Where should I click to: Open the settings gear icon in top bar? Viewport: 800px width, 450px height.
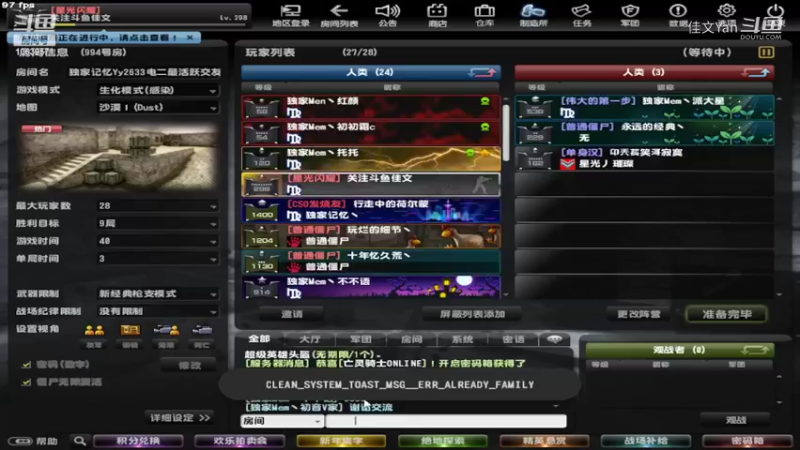click(x=727, y=11)
